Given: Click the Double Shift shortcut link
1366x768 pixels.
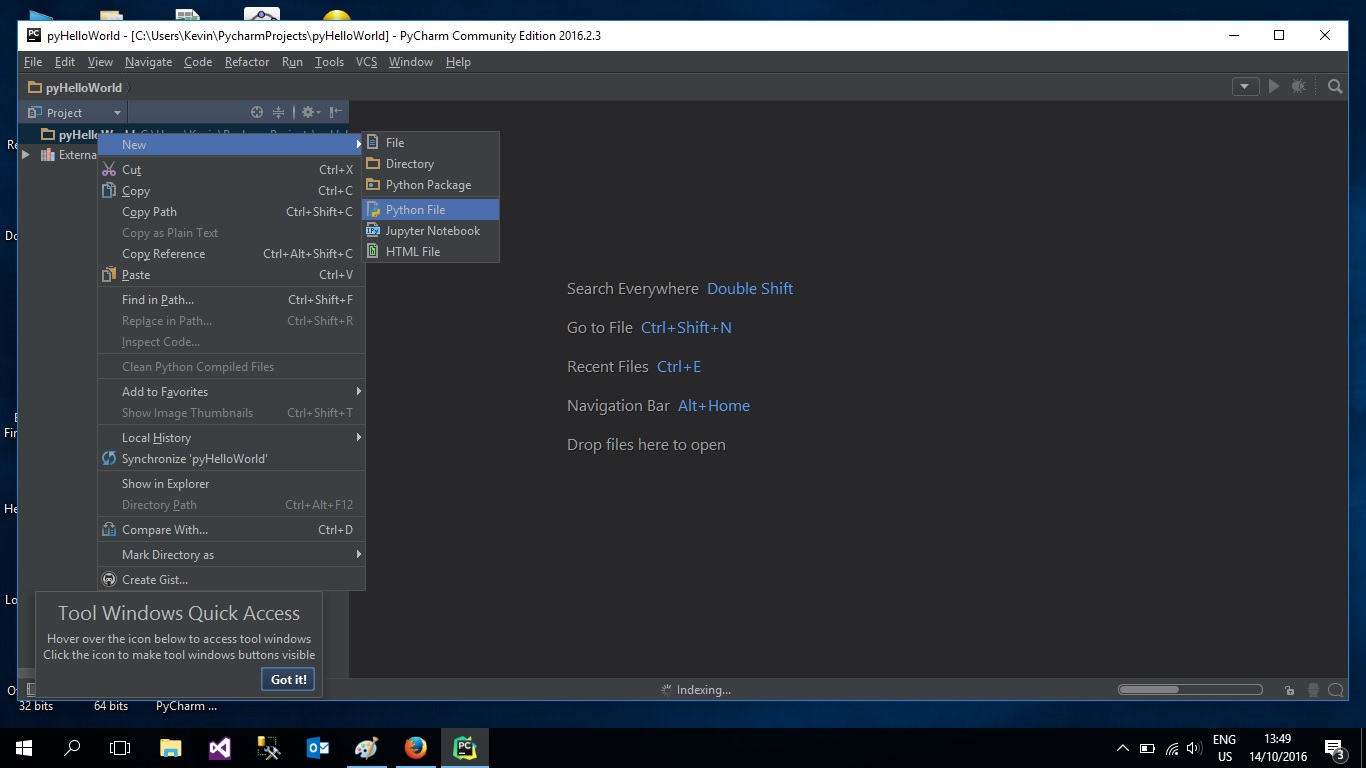Looking at the screenshot, I should point(749,288).
